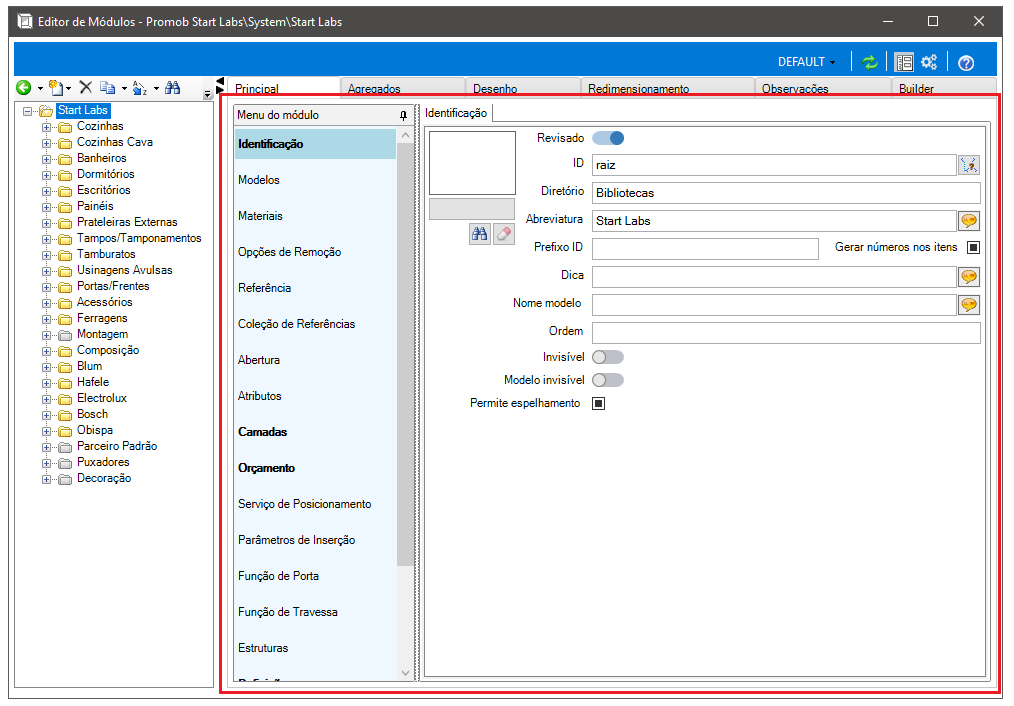The height and width of the screenshot is (706, 1014).
Task: Check the Permite espelhamento checkbox
Action: pyautogui.click(x=599, y=403)
